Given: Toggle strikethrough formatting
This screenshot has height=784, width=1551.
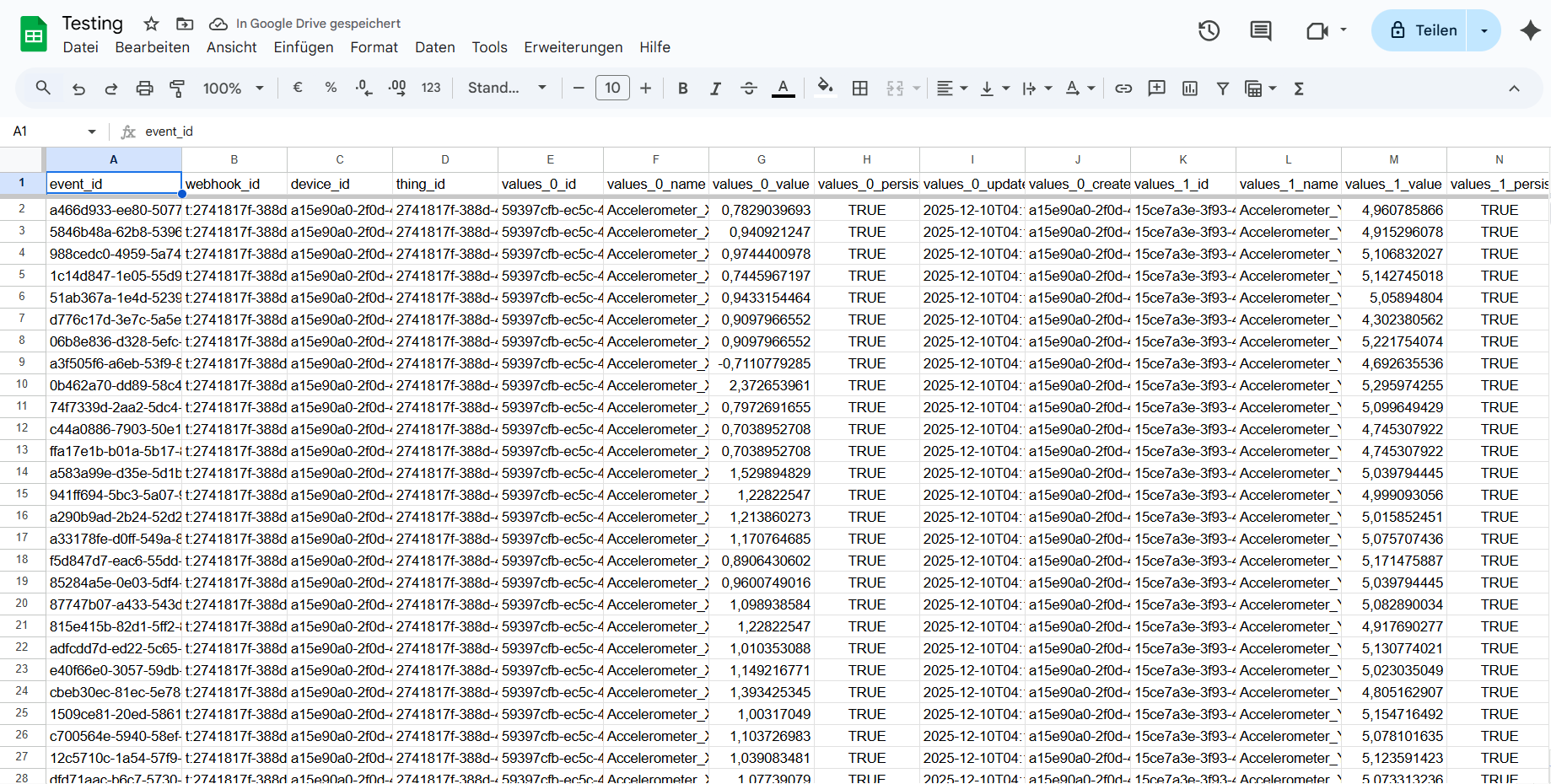Looking at the screenshot, I should pos(749,88).
